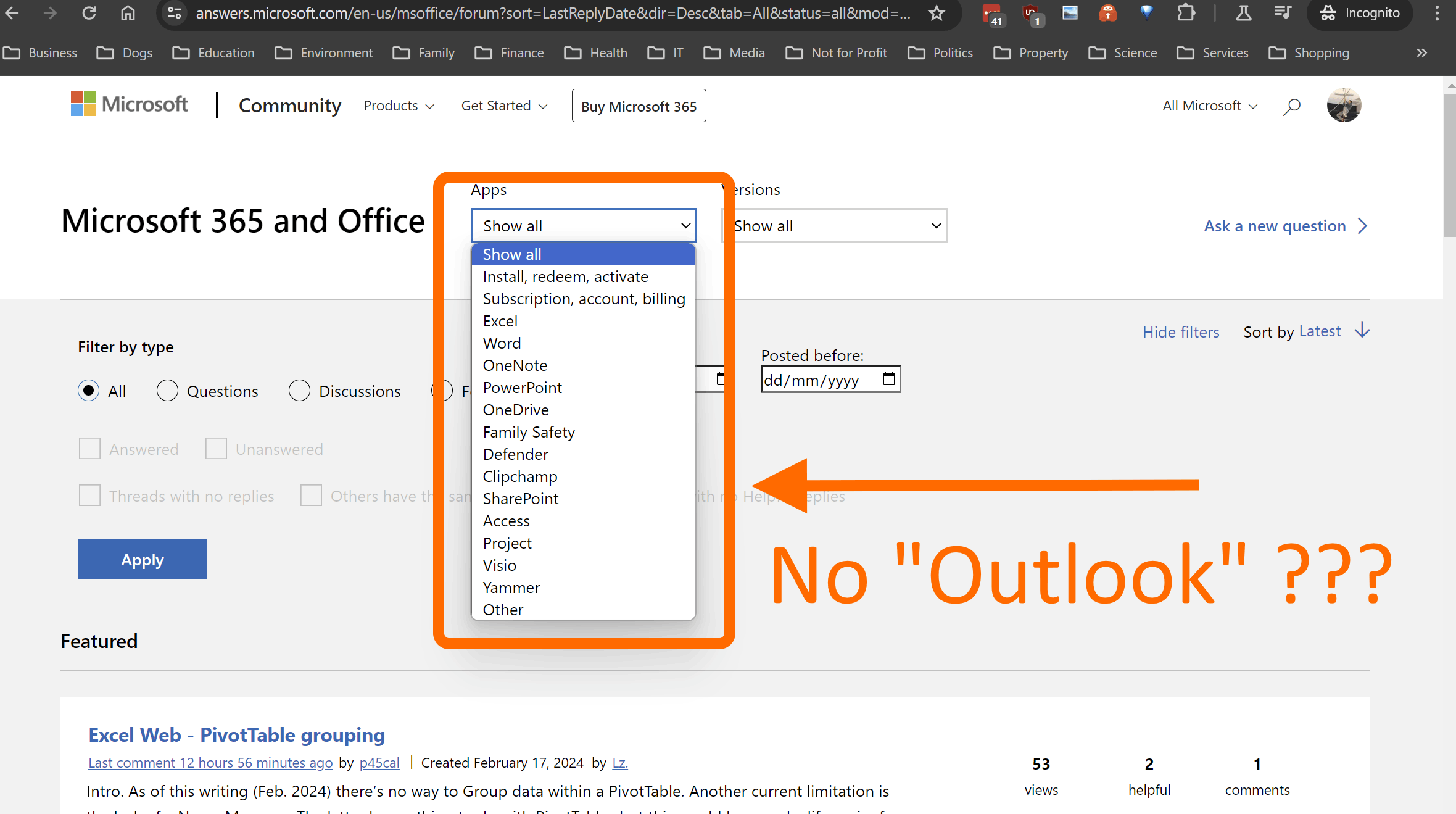Viewport: 1456px width, 814px height.
Task: Select the Discussions radio button
Action: (299, 391)
